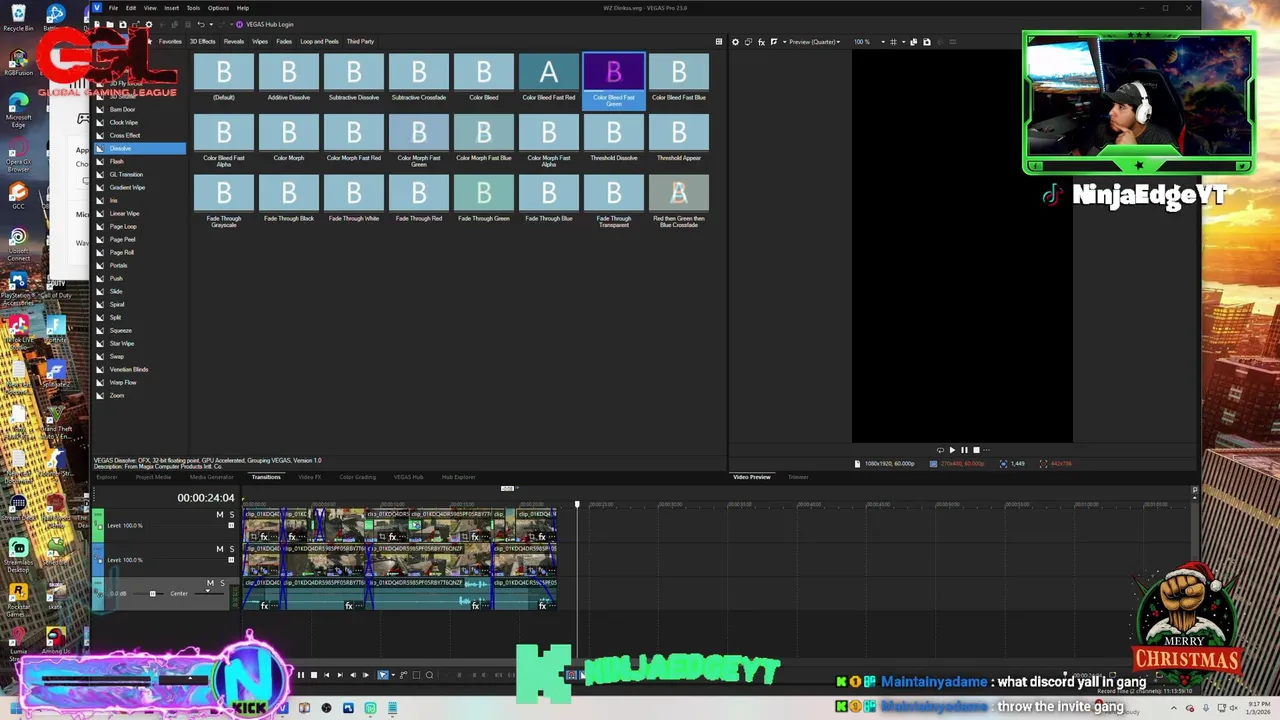Open the Edit menu

(130, 8)
